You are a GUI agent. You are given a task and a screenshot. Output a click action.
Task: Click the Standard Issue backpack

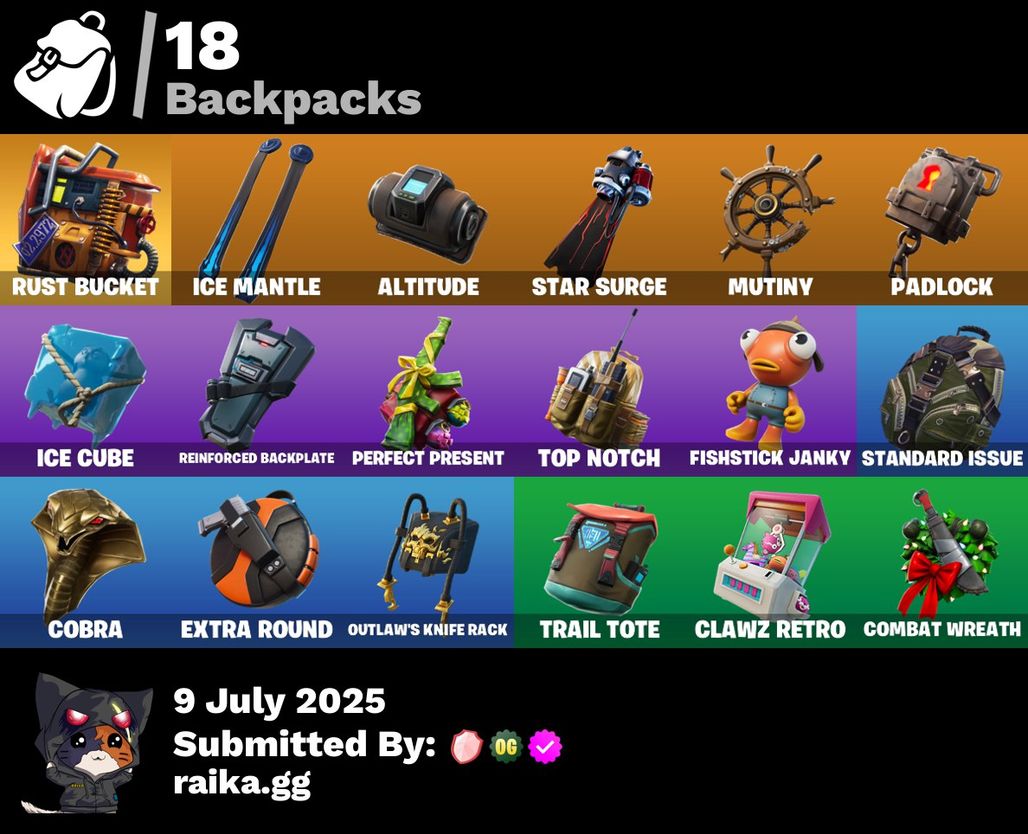[x=942, y=391]
